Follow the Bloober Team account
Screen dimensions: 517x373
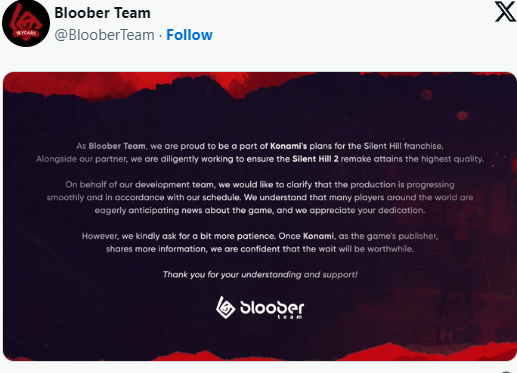tap(189, 35)
